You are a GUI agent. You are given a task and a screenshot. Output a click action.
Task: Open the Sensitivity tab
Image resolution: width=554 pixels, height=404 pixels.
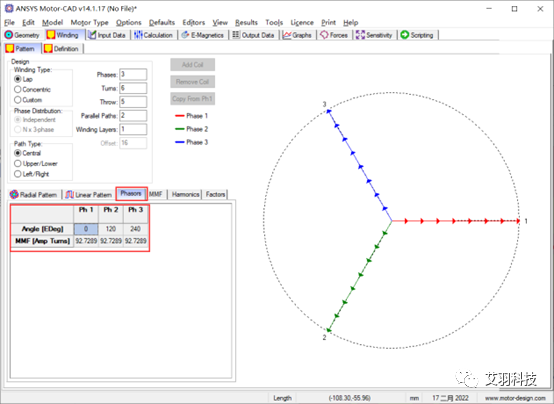(x=374, y=35)
